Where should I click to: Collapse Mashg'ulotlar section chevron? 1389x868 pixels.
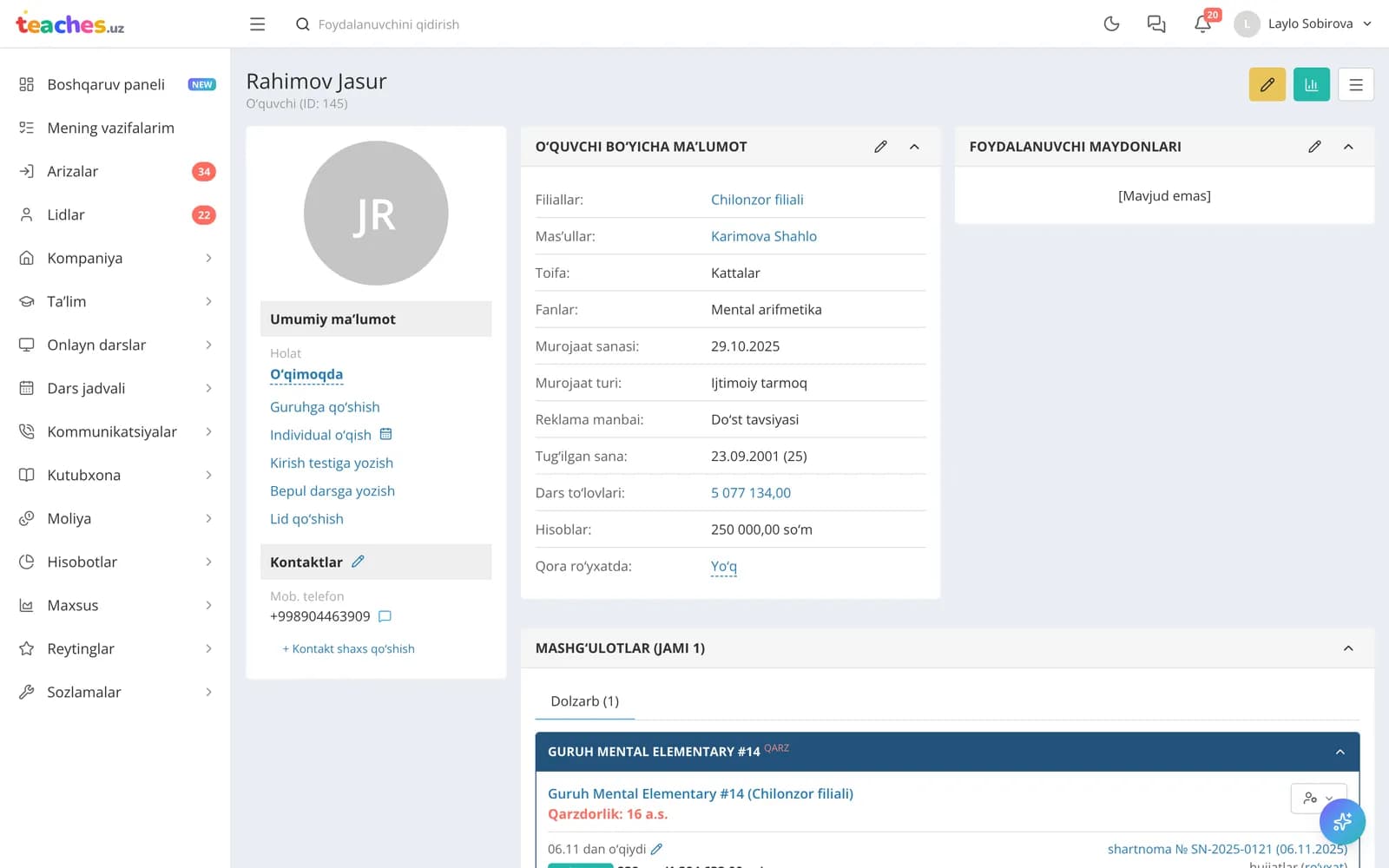1348,648
